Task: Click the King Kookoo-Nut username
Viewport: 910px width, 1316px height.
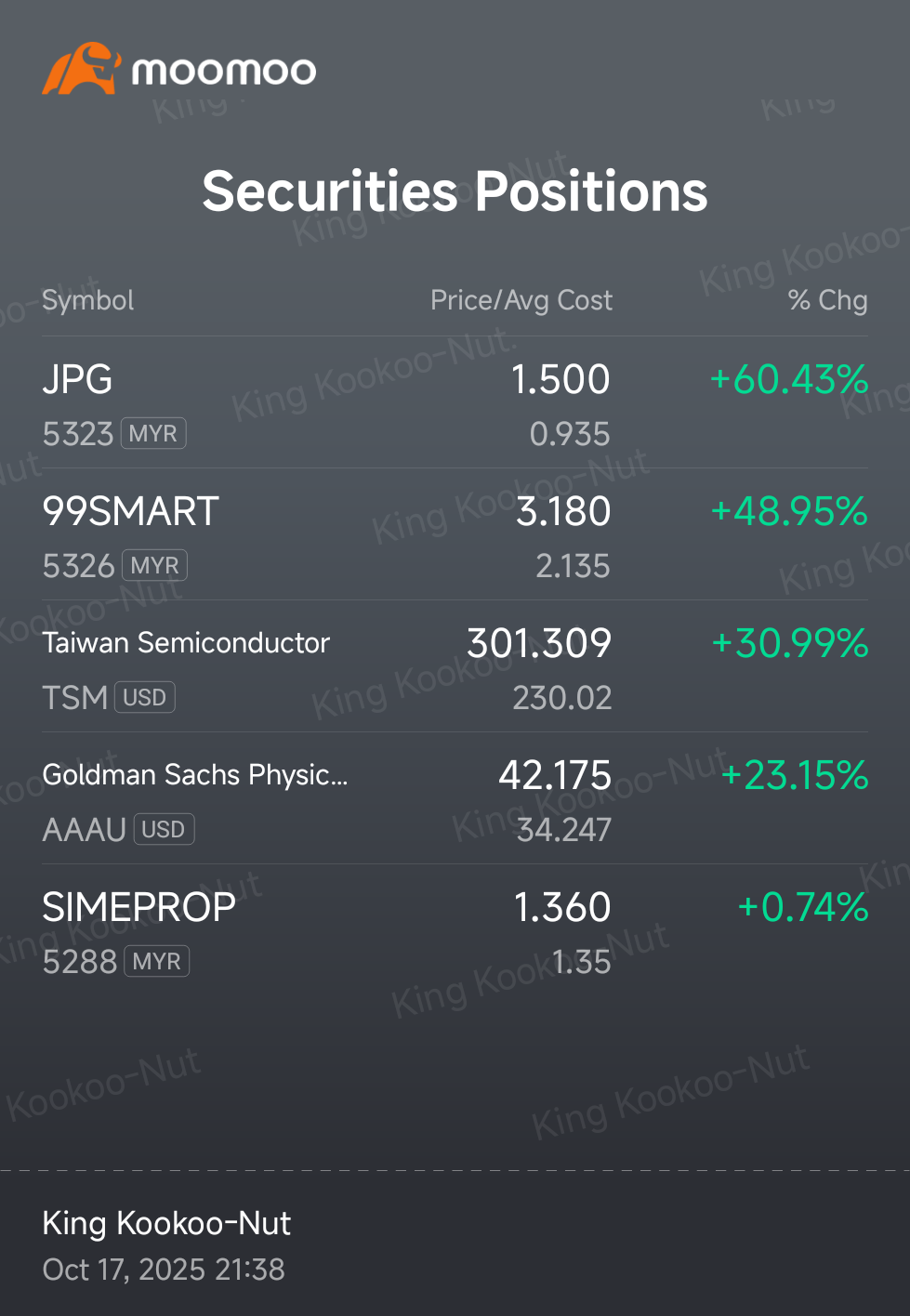Action: [x=166, y=1223]
